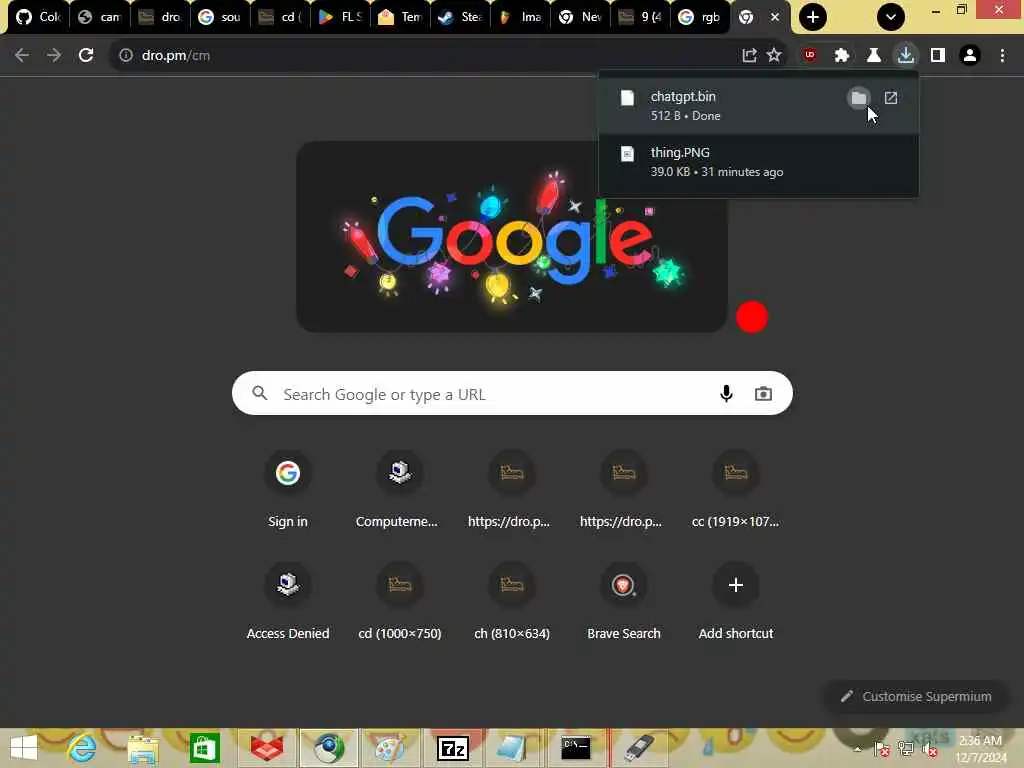Image resolution: width=1024 pixels, height=768 pixels.
Task: Click the 'Add shortcut' button
Action: coord(735,602)
